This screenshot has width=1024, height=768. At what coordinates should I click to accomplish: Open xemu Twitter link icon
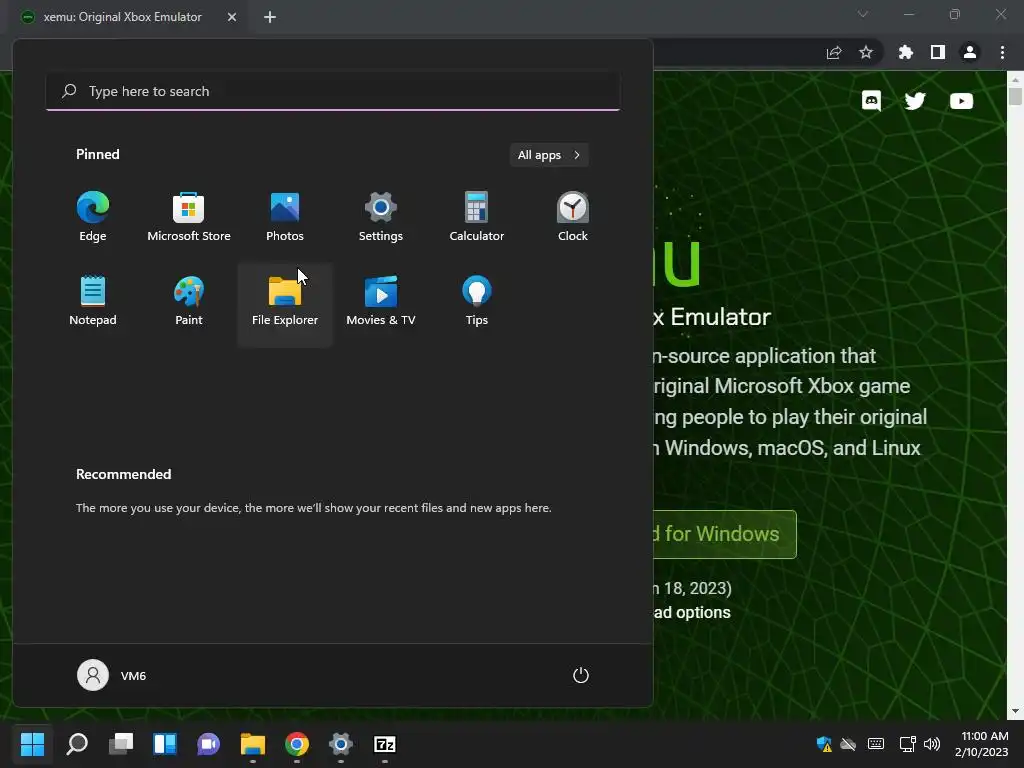coord(915,101)
